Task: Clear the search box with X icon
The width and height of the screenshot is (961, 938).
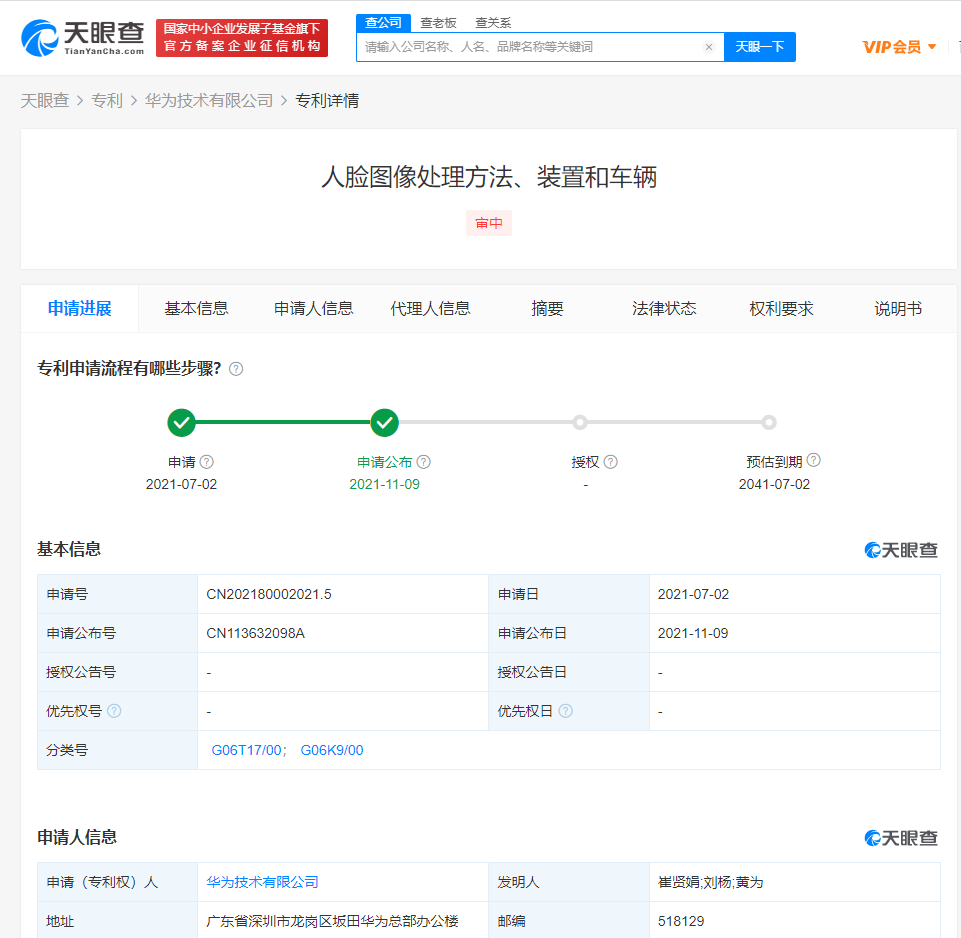Action: pos(708,47)
